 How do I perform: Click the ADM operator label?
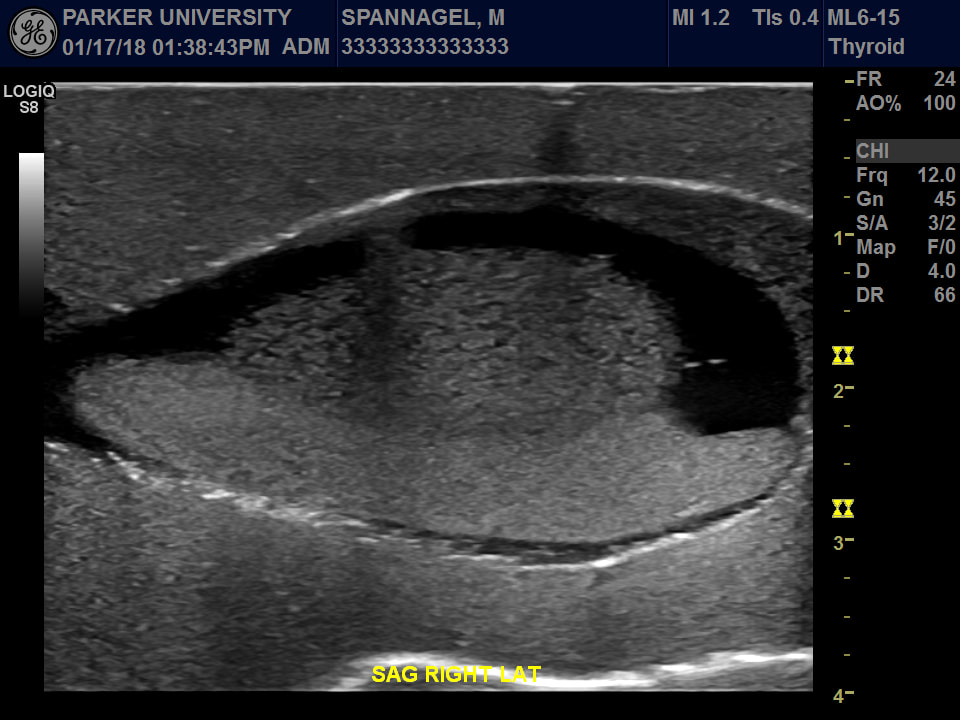pos(306,47)
